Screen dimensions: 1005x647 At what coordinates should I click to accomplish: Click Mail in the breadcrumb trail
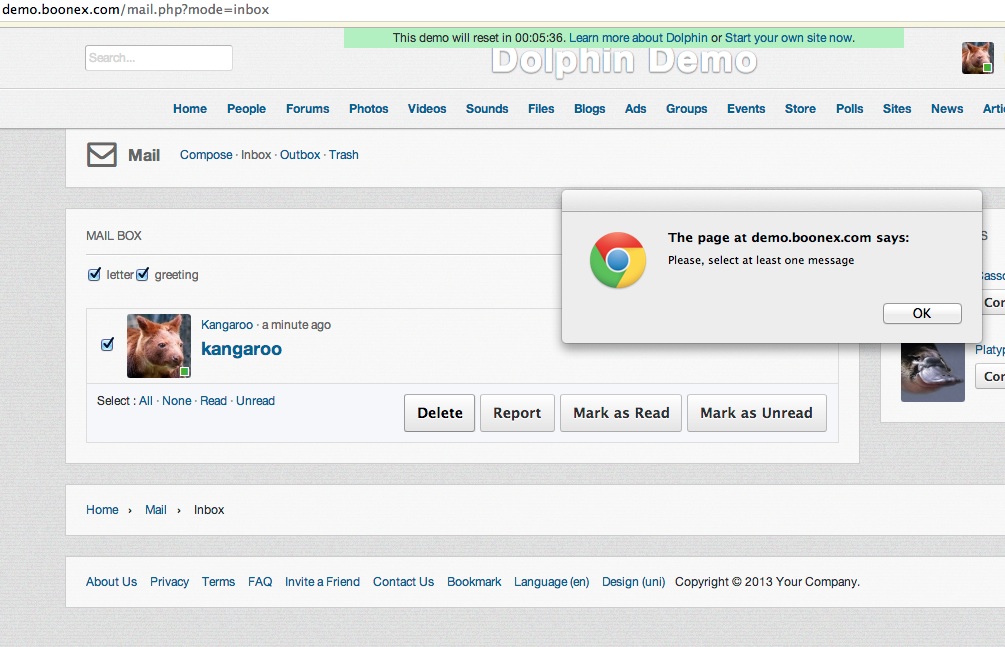point(156,510)
